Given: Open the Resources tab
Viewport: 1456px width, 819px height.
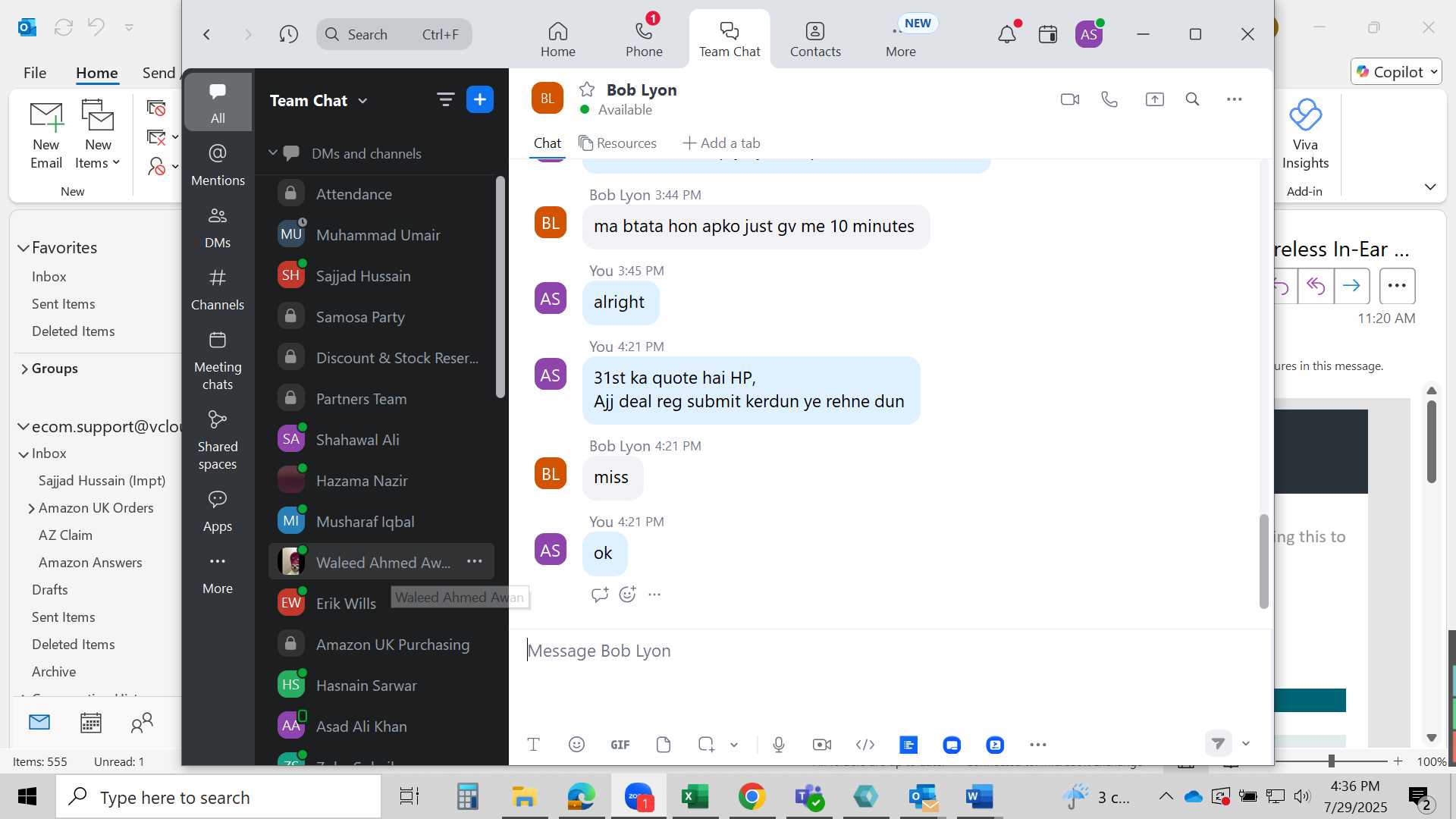Looking at the screenshot, I should pos(617,143).
